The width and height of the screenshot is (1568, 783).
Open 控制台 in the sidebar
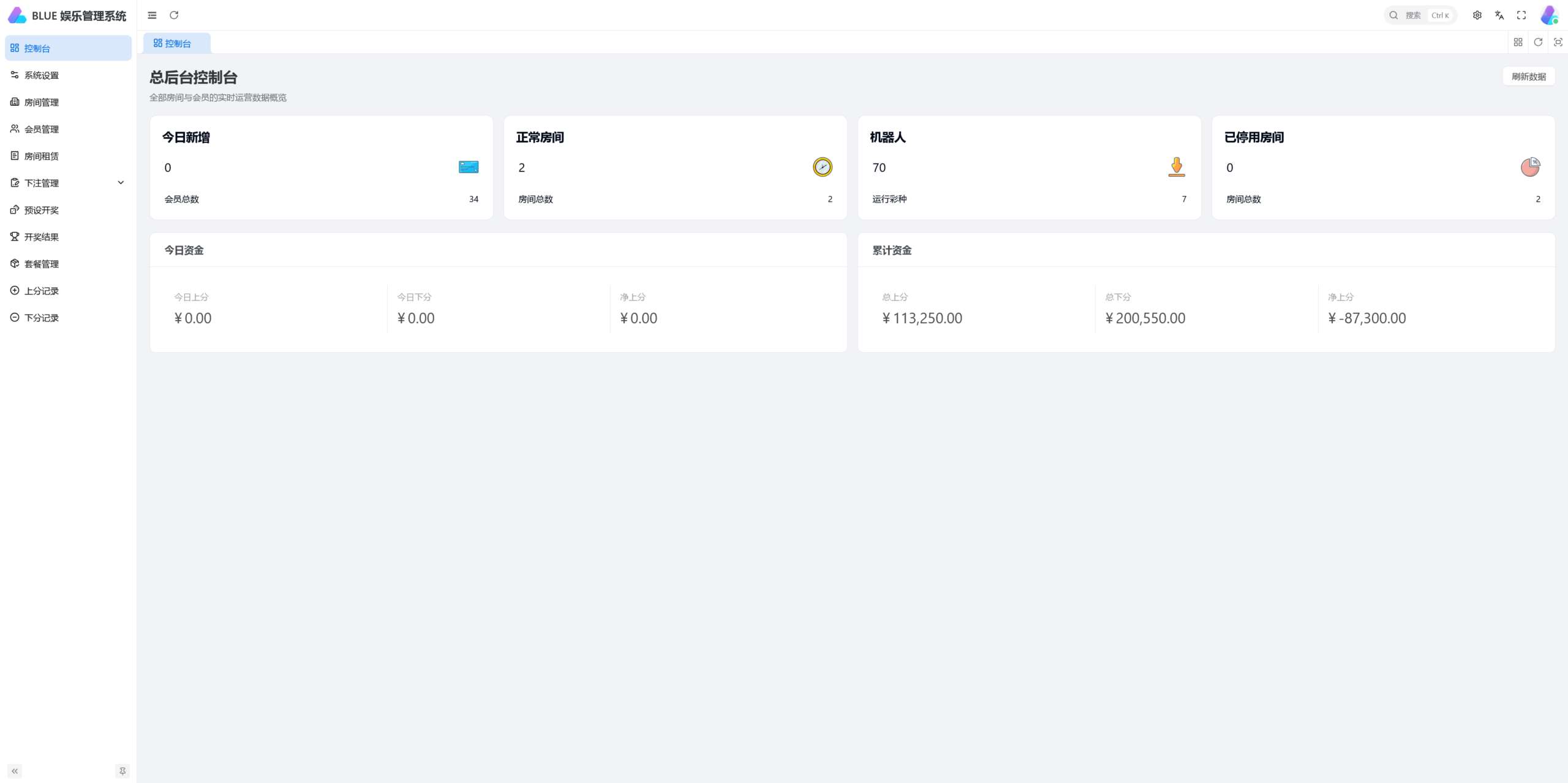point(68,48)
